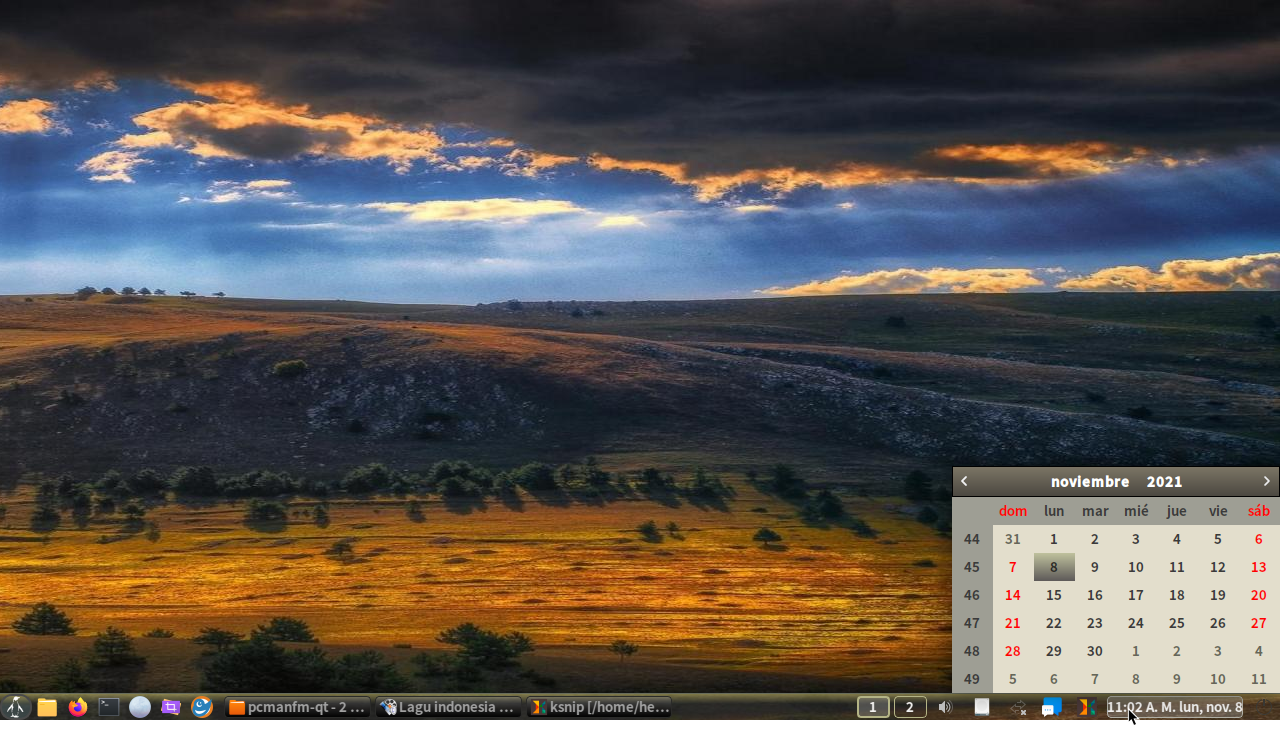This screenshot has height=729, width=1280.
Task: Switch to the ksnip taskbar window
Action: coord(599,707)
